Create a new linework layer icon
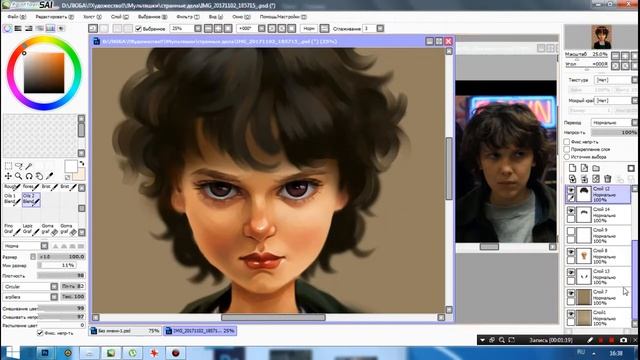This screenshot has height=360, width=640. coord(584,168)
